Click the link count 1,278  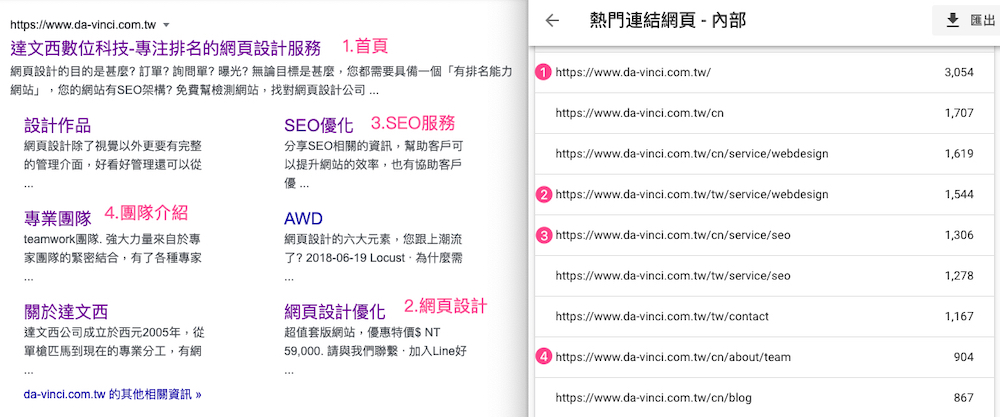[959, 276]
